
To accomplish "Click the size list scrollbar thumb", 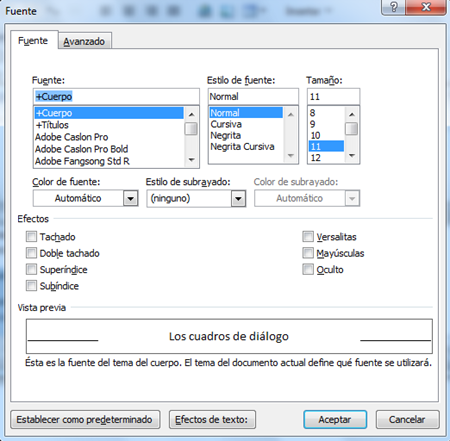I will [x=352, y=129].
